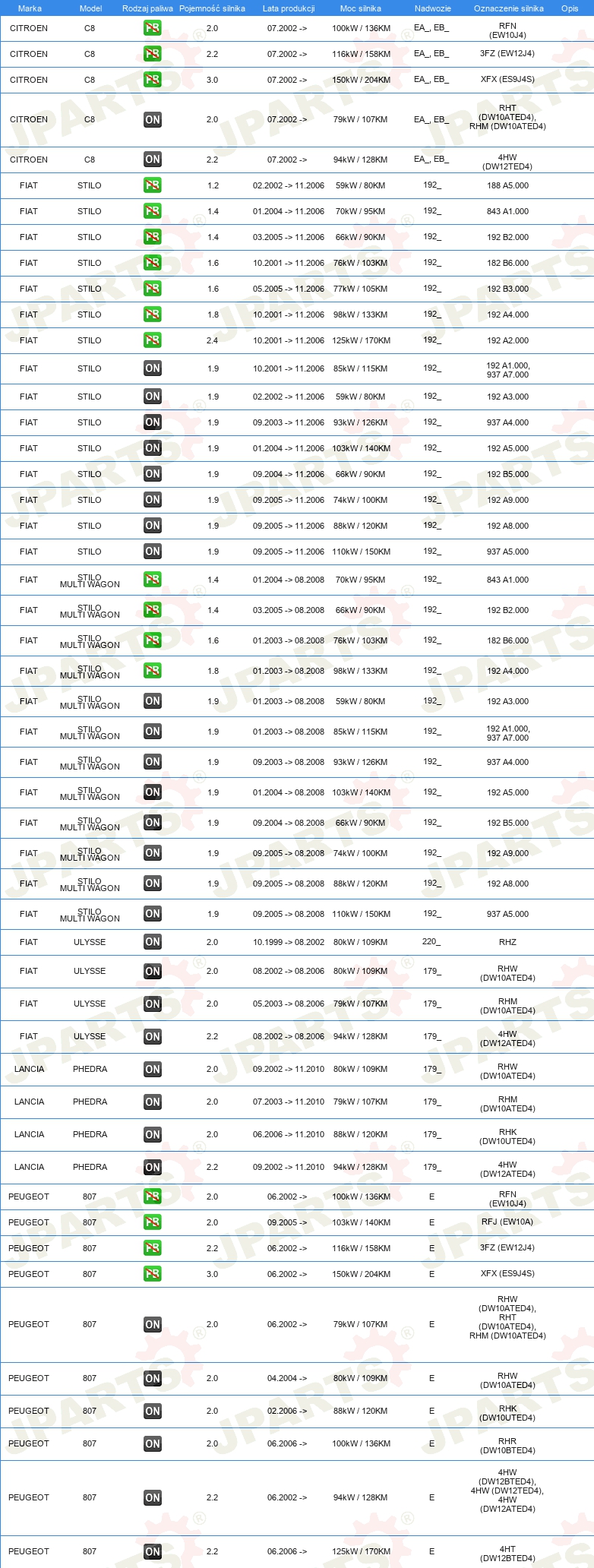Select production years 05.2003 -> 08.2006

tap(289, 1004)
